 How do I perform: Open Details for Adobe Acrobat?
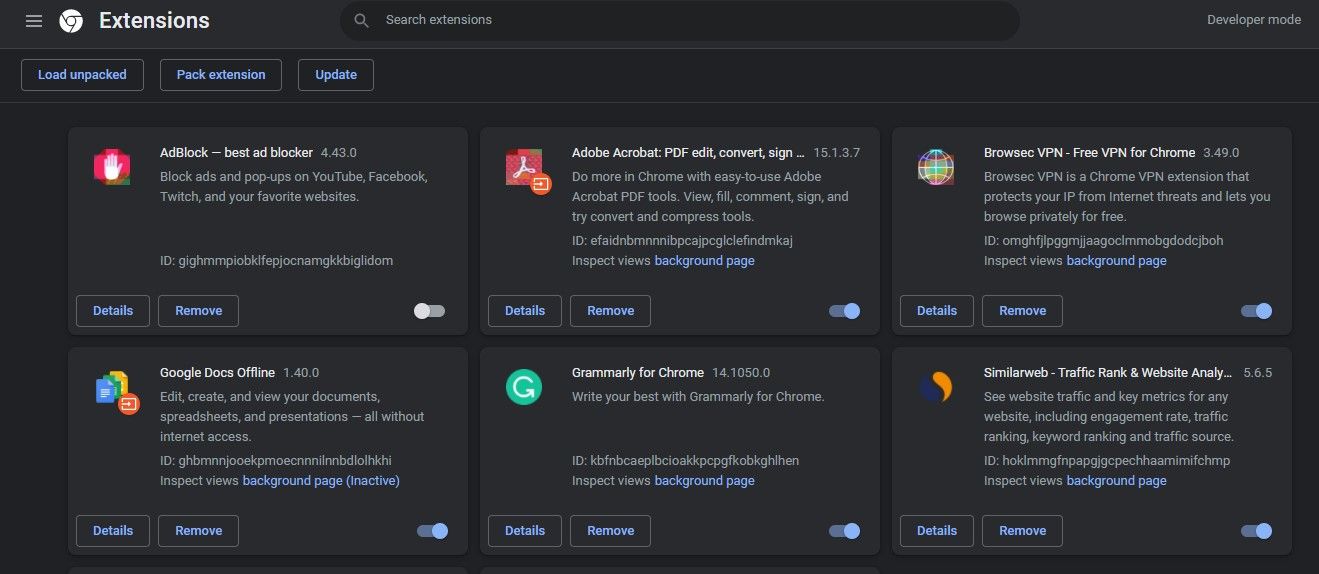coord(525,311)
